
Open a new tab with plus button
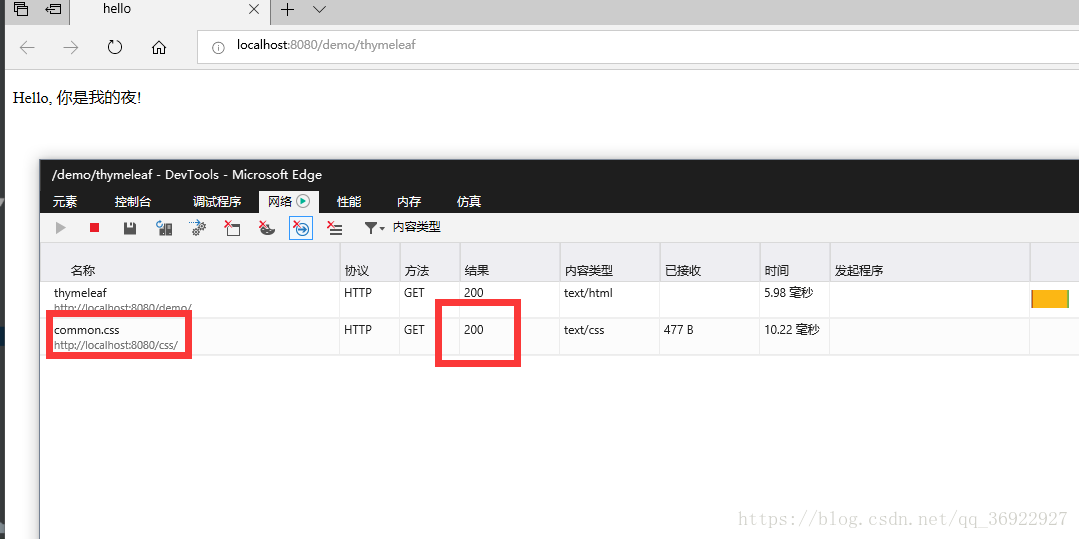288,10
